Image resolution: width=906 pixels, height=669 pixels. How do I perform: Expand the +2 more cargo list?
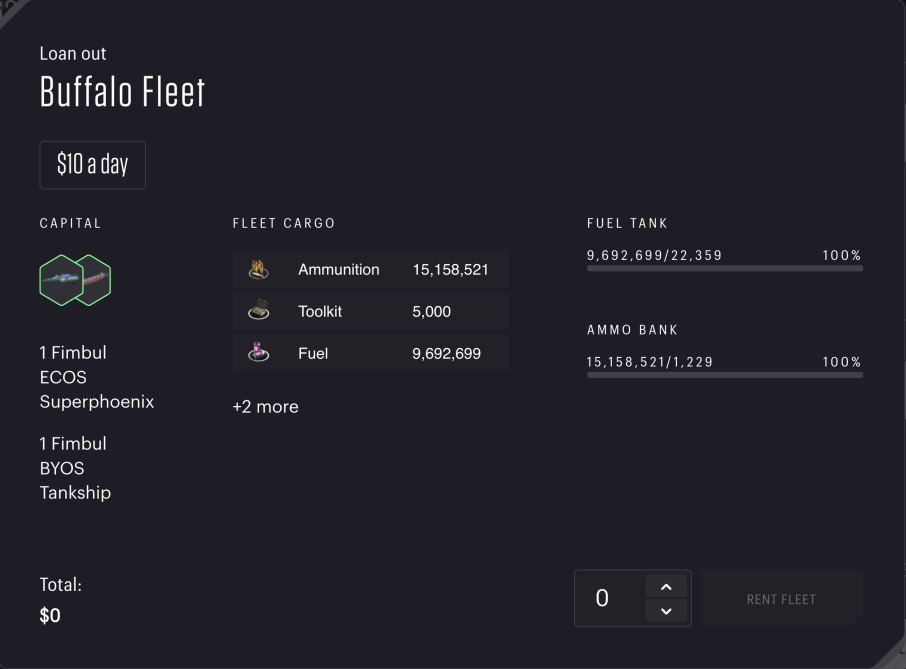point(265,406)
